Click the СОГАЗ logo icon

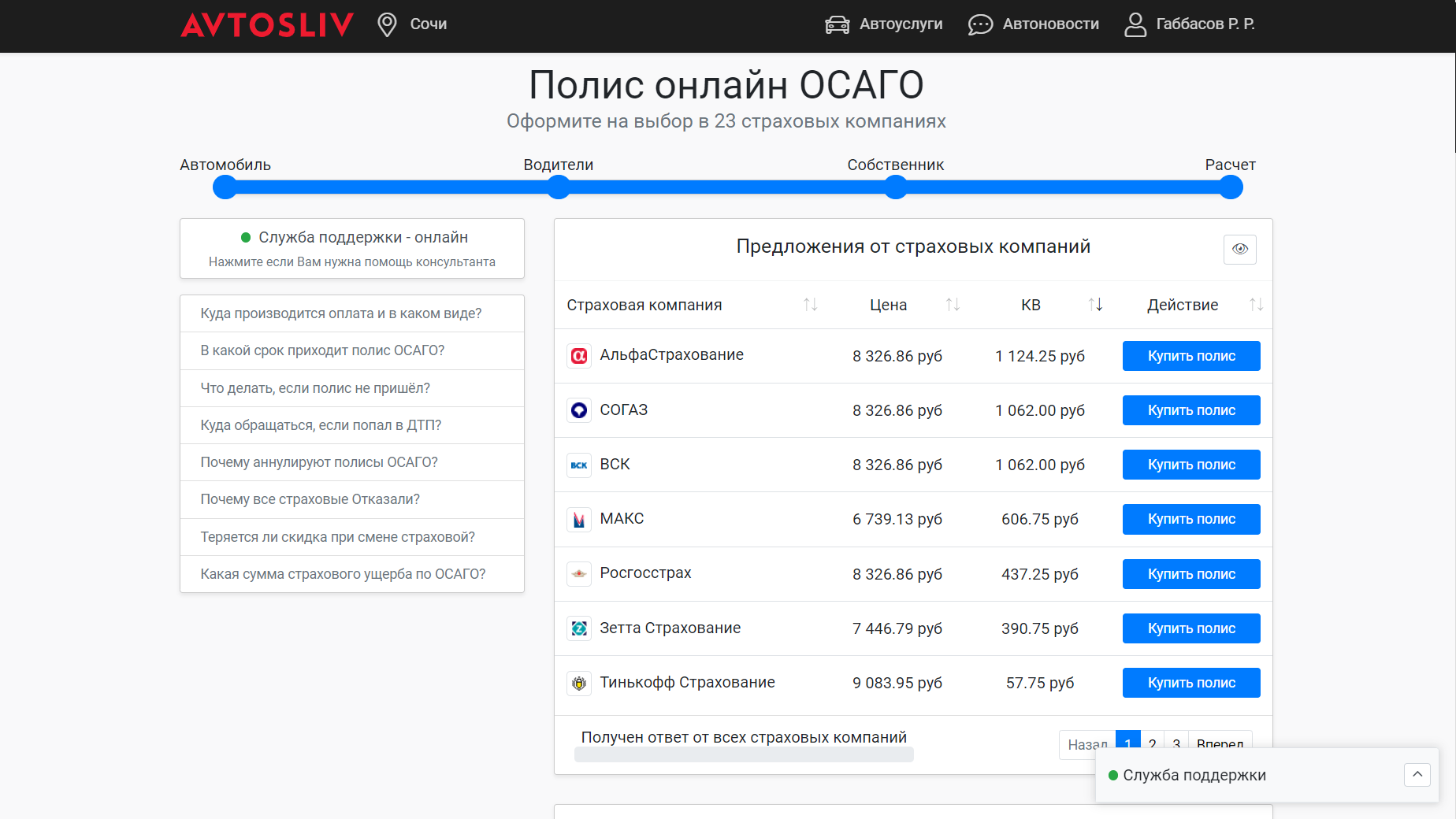[x=579, y=410]
